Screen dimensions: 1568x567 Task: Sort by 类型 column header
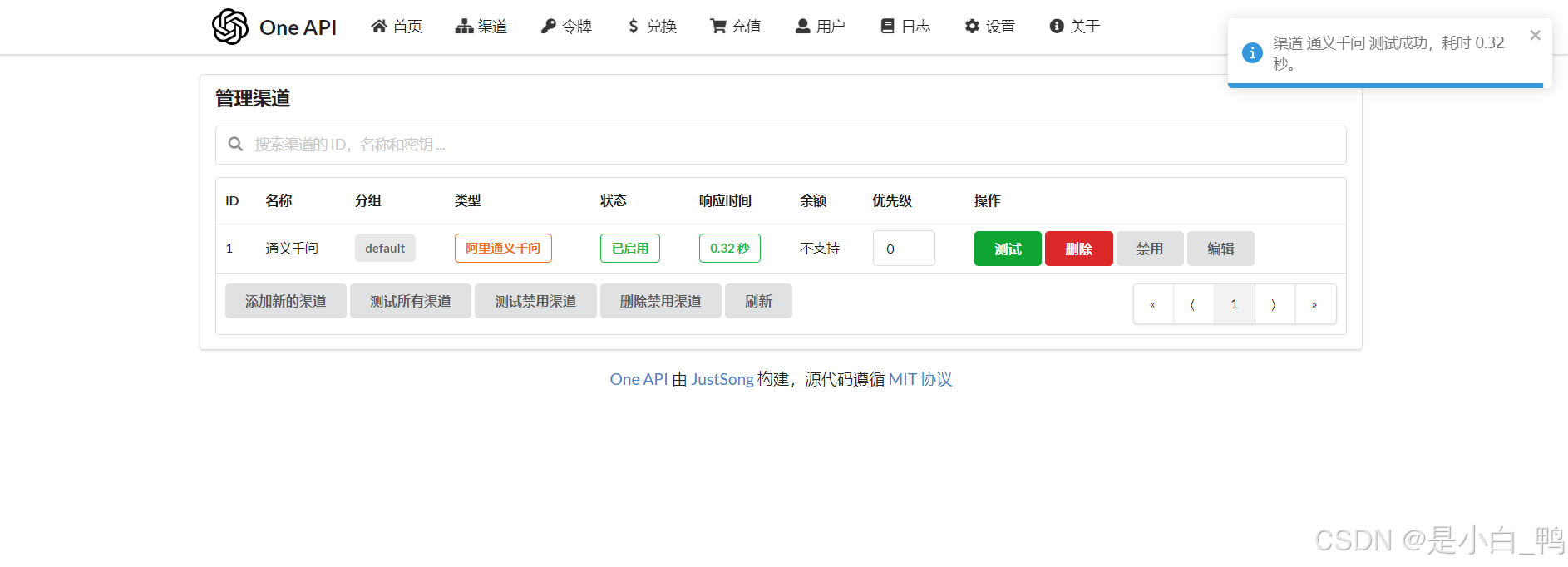(468, 201)
